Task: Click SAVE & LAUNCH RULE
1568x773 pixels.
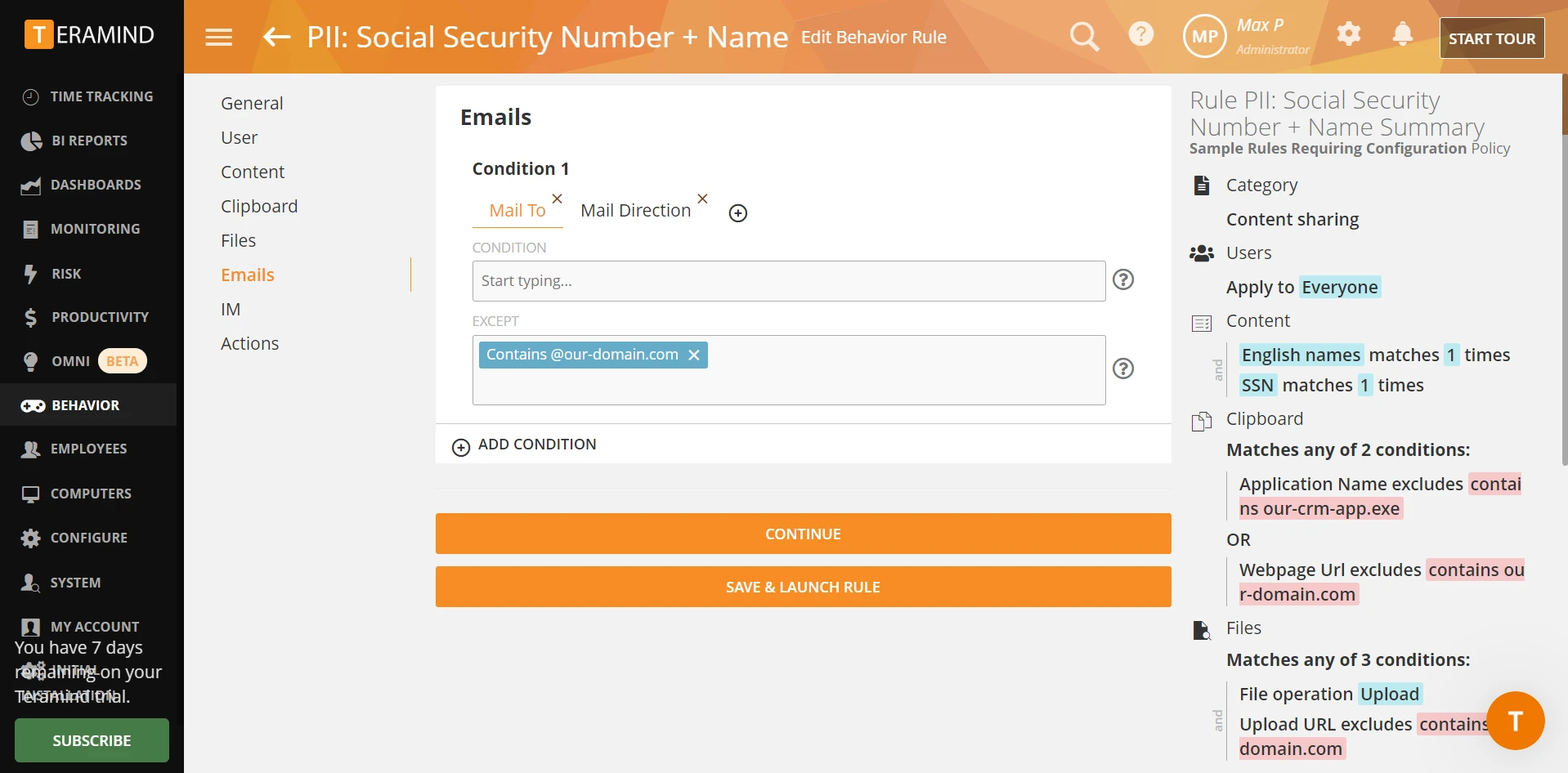Action: pos(803,587)
